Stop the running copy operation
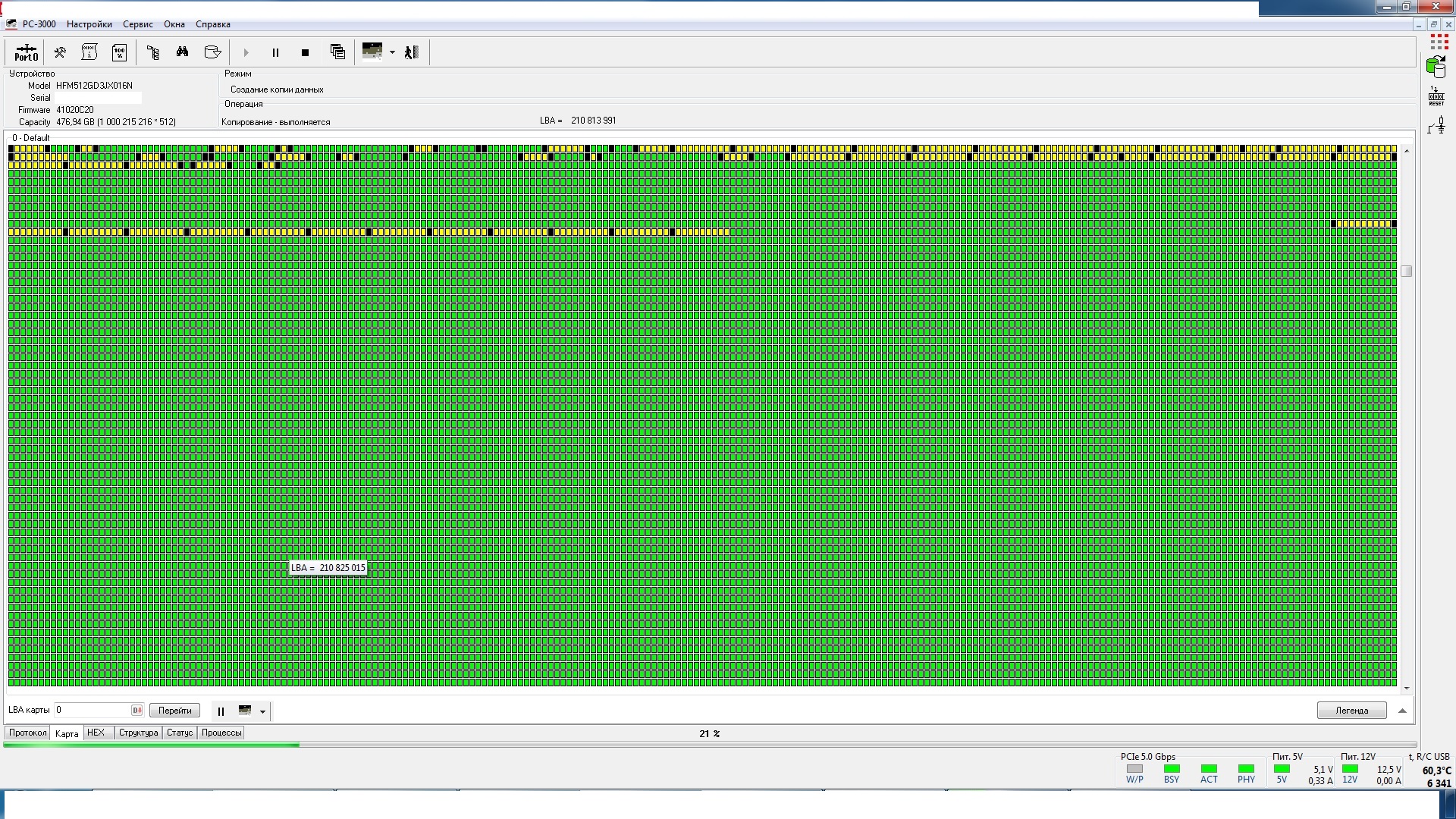Image resolution: width=1456 pixels, height=819 pixels. point(305,52)
